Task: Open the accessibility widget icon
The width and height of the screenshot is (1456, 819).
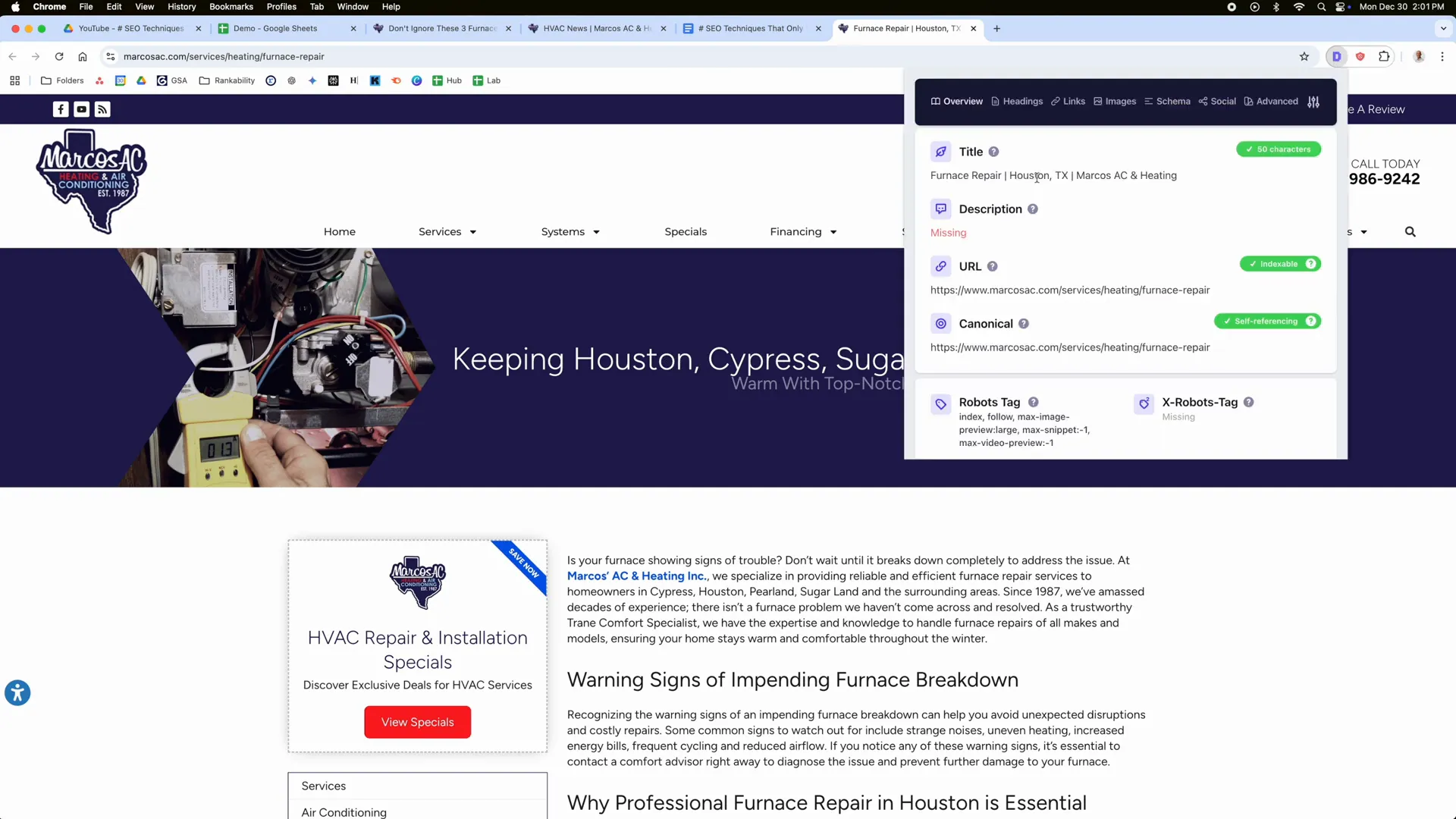Action: [17, 692]
